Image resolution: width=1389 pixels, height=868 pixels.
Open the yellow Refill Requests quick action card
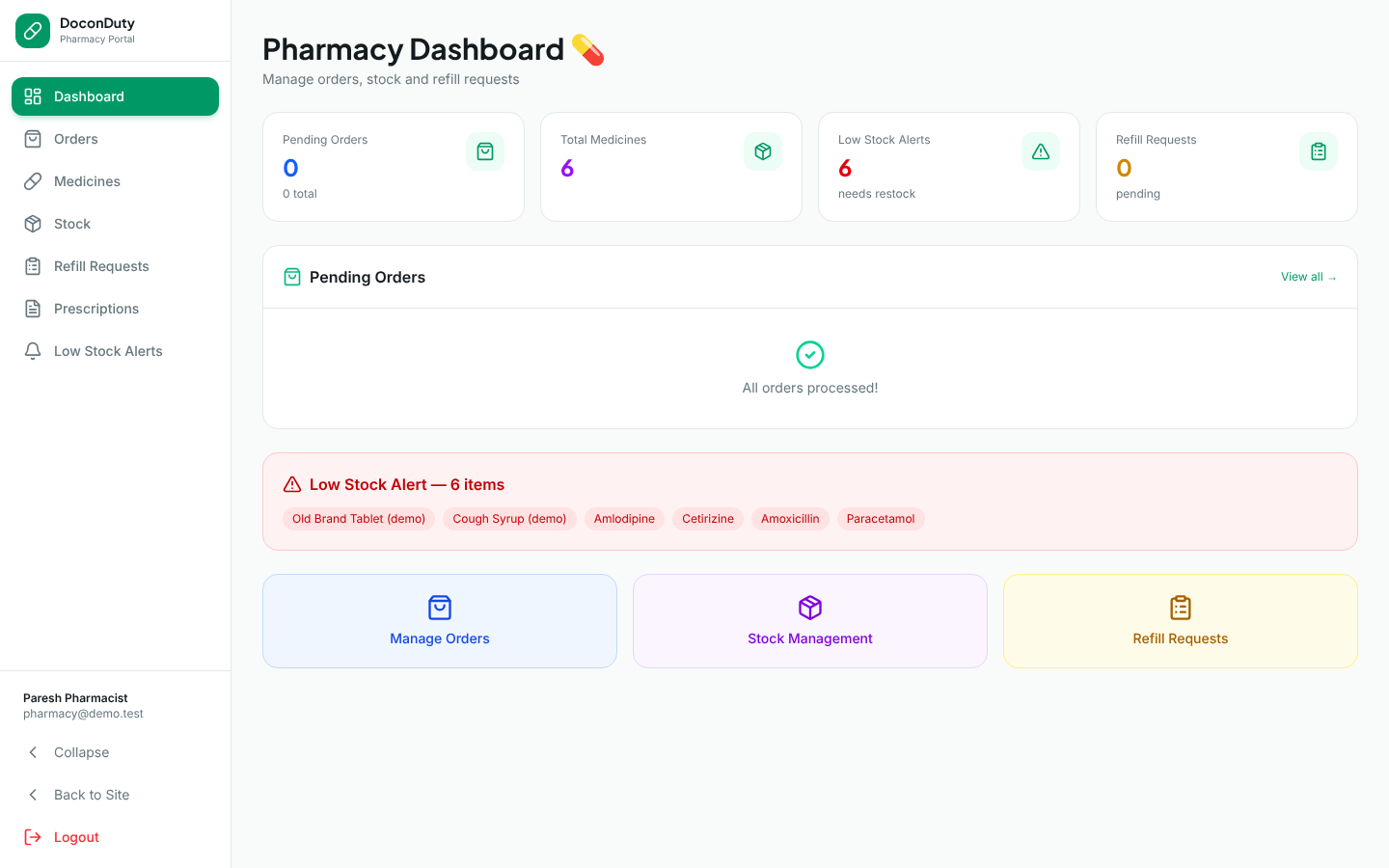(1181, 621)
